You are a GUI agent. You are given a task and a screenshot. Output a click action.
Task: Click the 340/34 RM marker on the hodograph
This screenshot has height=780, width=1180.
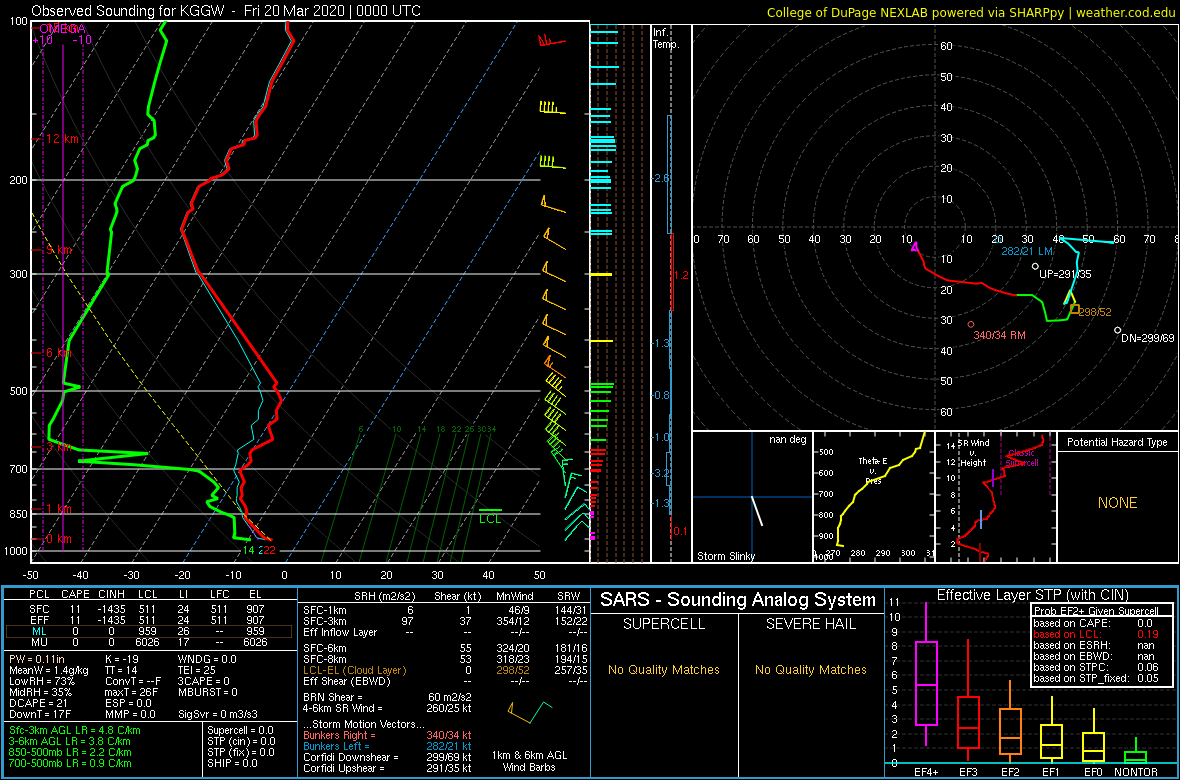pos(971,324)
